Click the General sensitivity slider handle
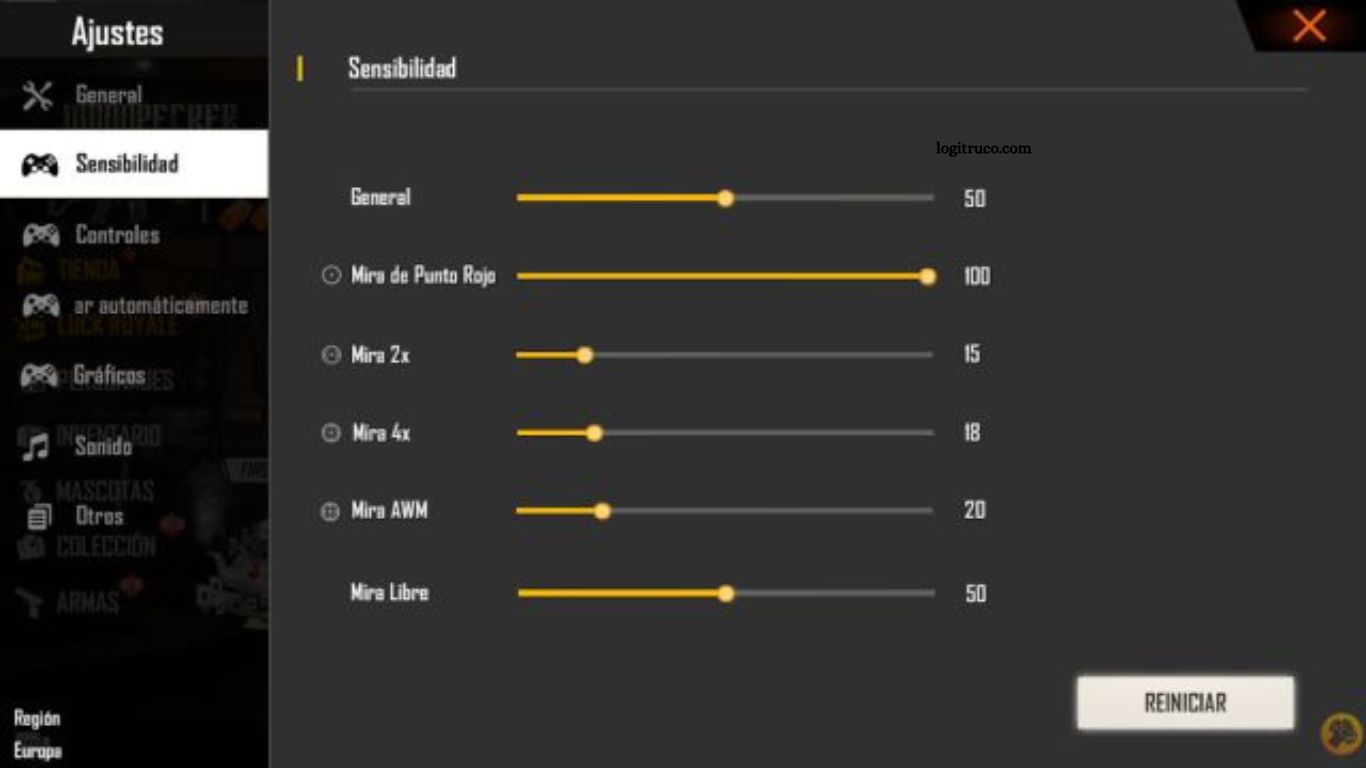This screenshot has height=768, width=1366. click(726, 198)
